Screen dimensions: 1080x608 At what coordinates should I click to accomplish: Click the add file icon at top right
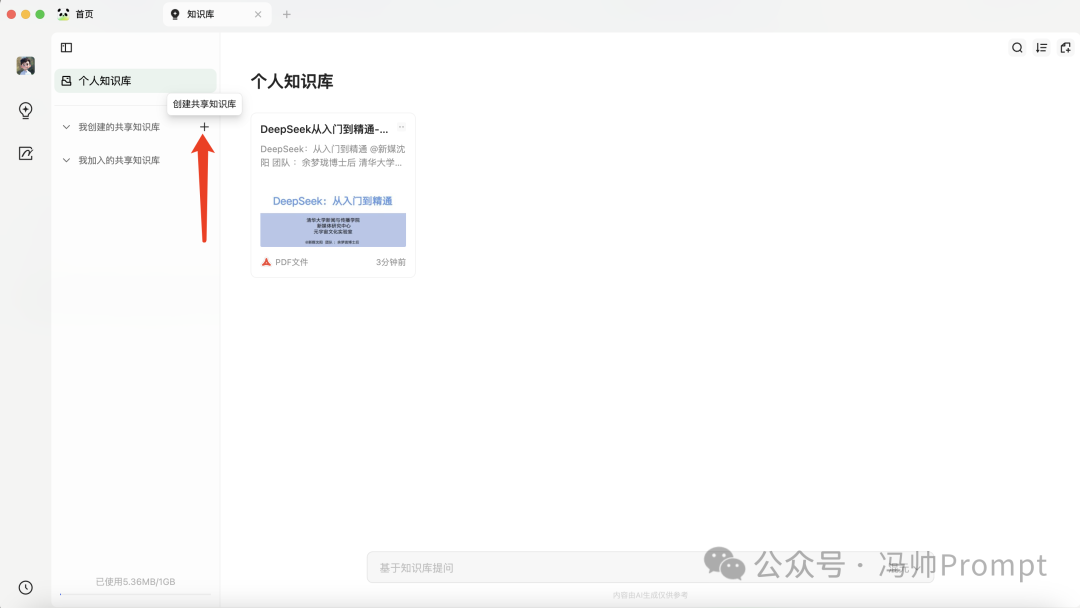click(1066, 48)
